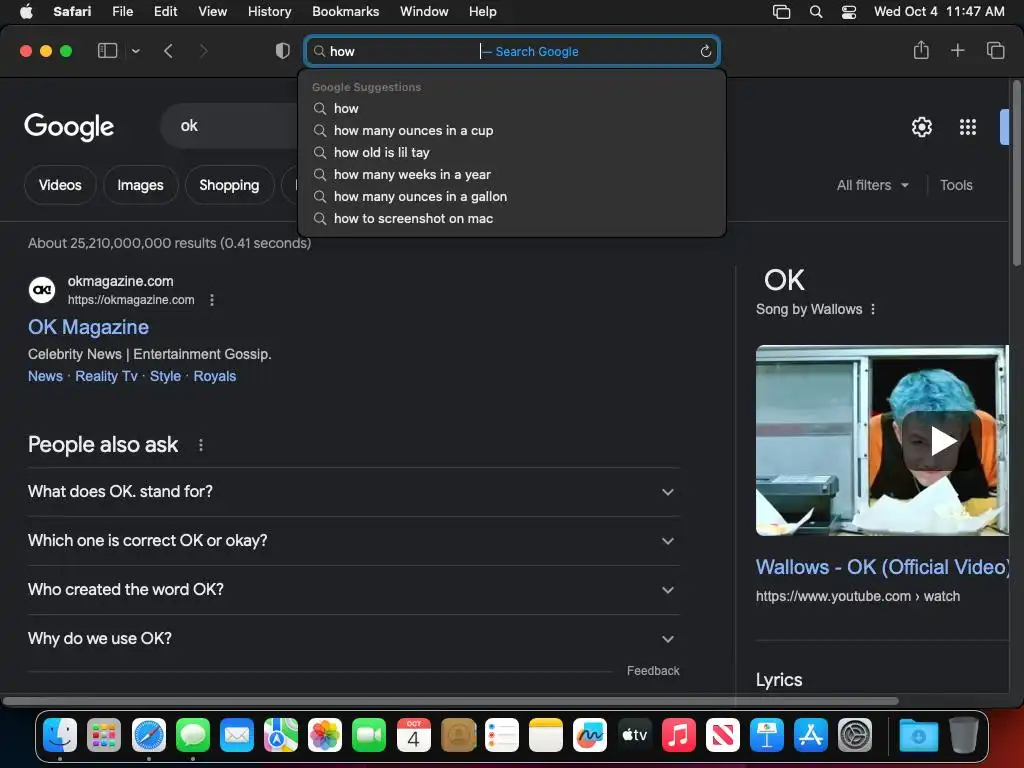
Task: Choose the first 'how' suggestion
Action: (346, 108)
